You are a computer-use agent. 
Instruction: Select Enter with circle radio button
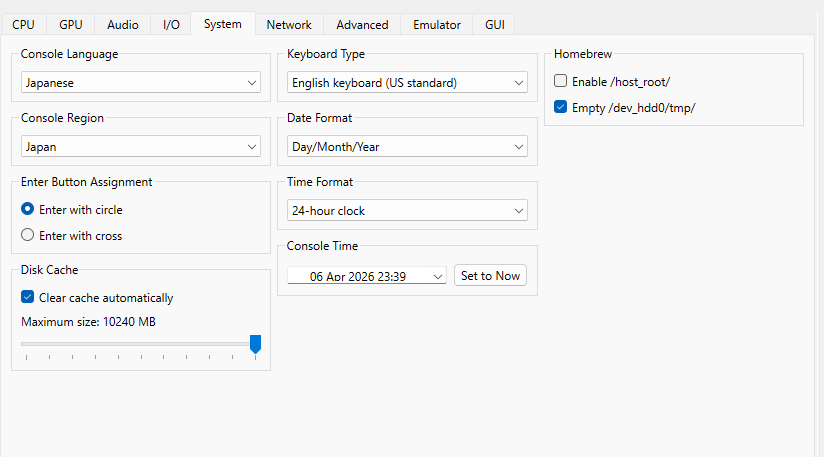(x=28, y=210)
